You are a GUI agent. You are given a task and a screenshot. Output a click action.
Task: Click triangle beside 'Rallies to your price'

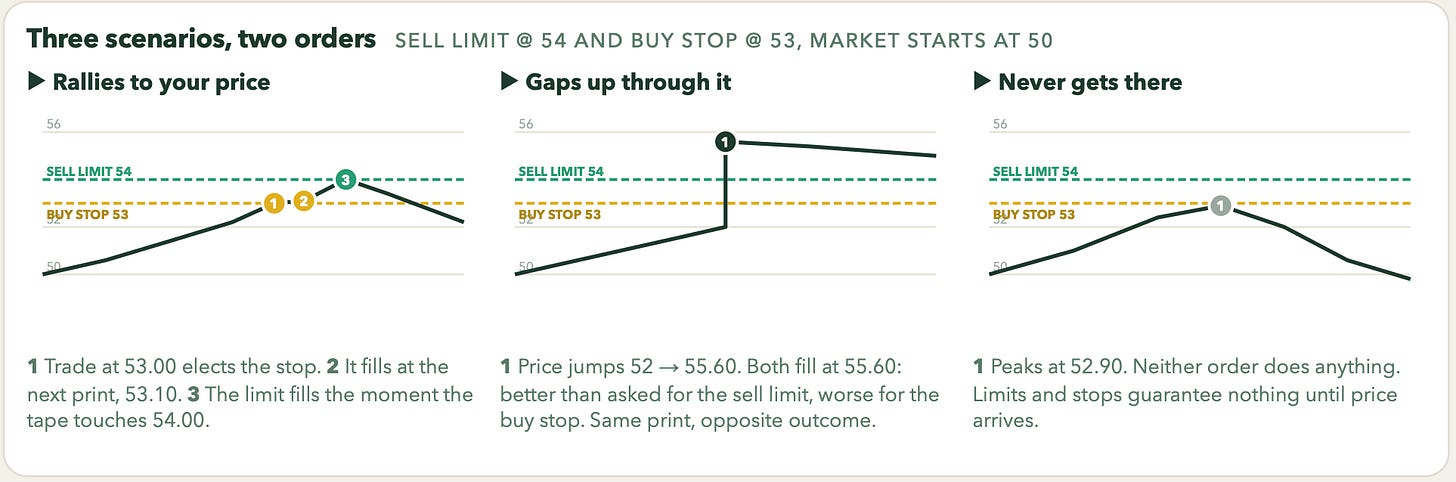pyautogui.click(x=35, y=82)
